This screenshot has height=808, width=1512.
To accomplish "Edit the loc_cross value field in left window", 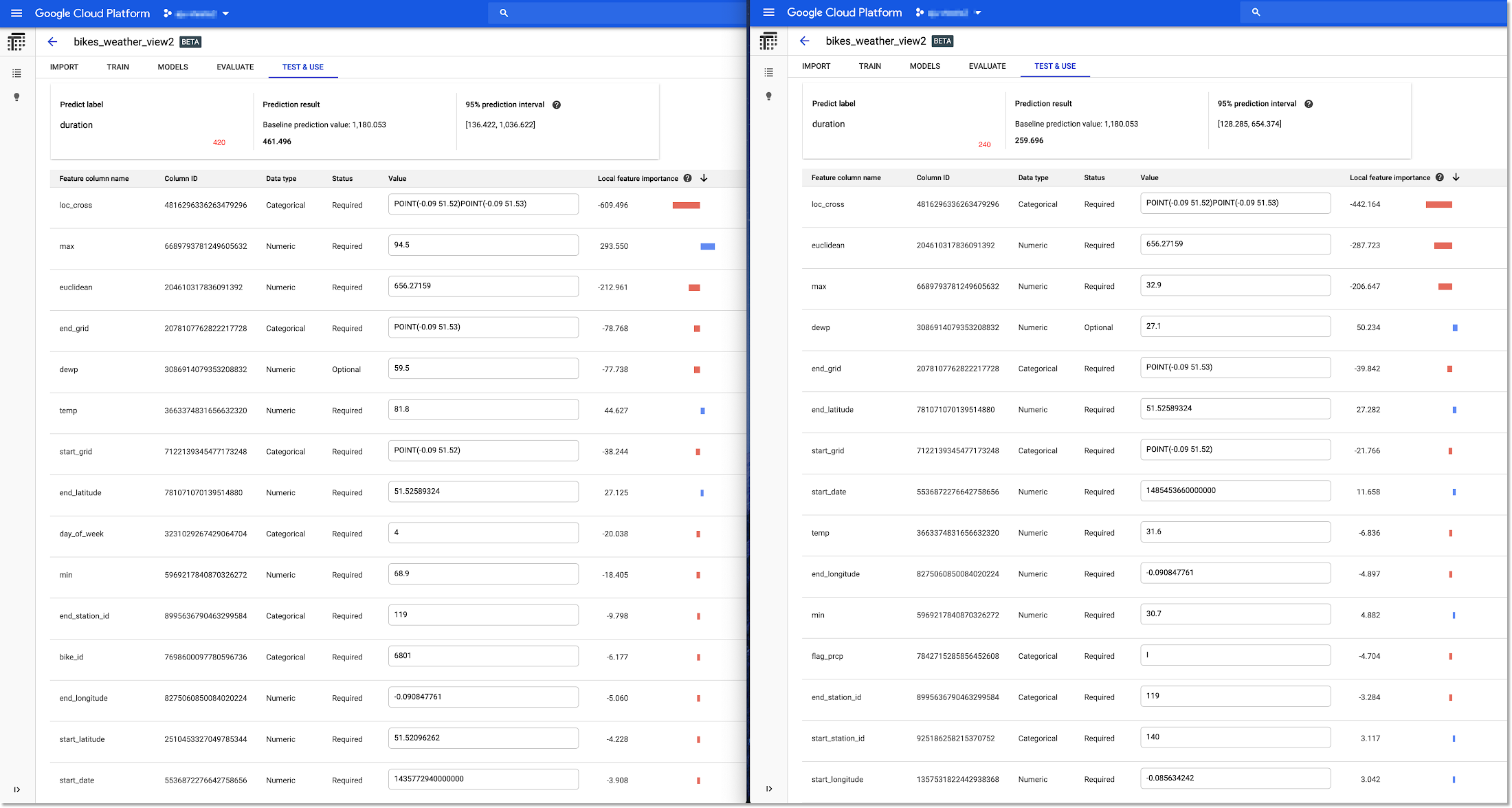I will (x=483, y=204).
